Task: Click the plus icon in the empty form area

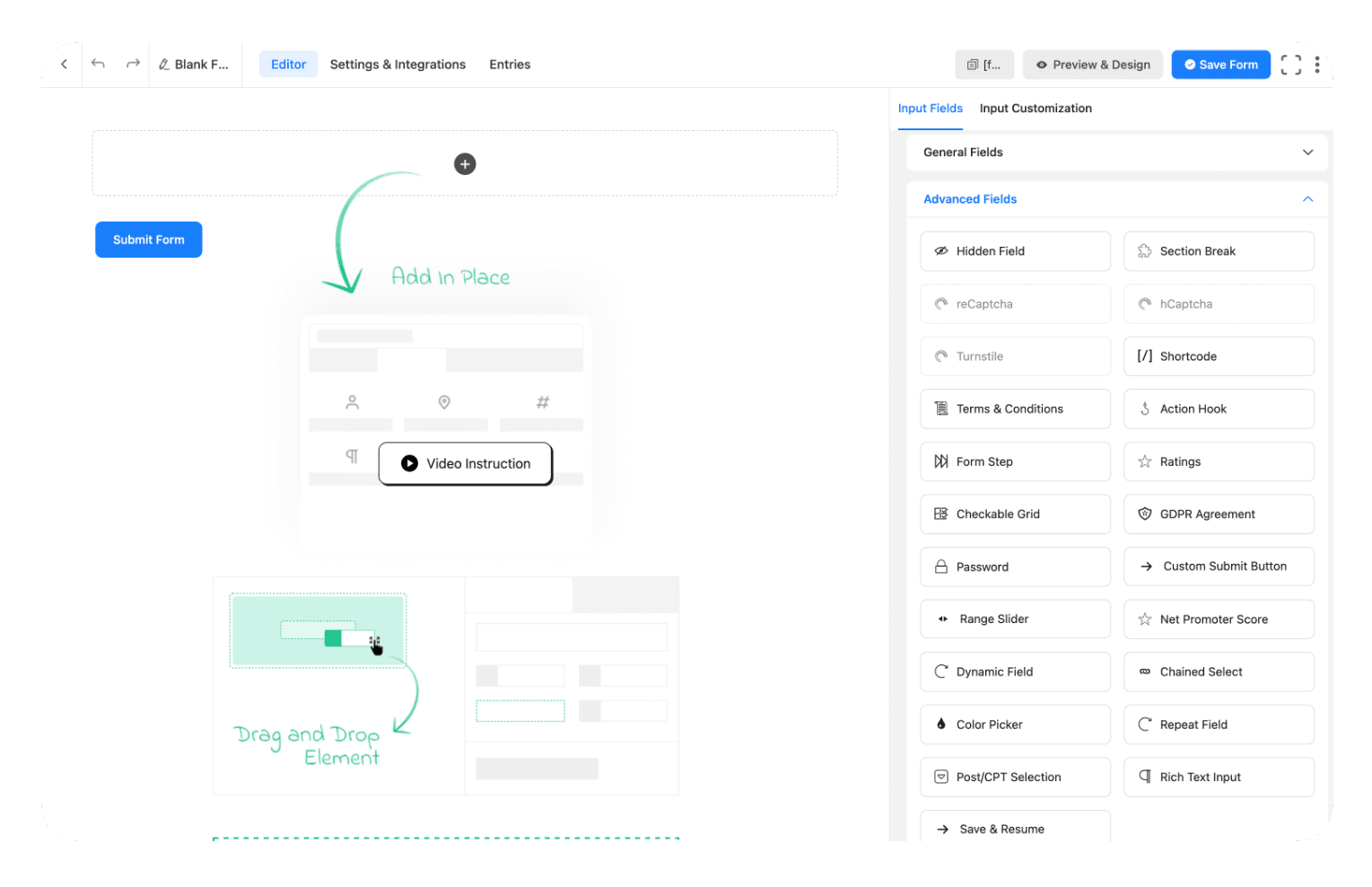Action: tap(464, 163)
